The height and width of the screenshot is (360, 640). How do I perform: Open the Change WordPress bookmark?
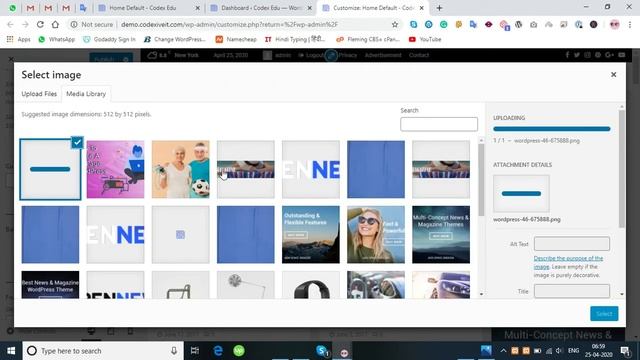[x=174, y=39]
